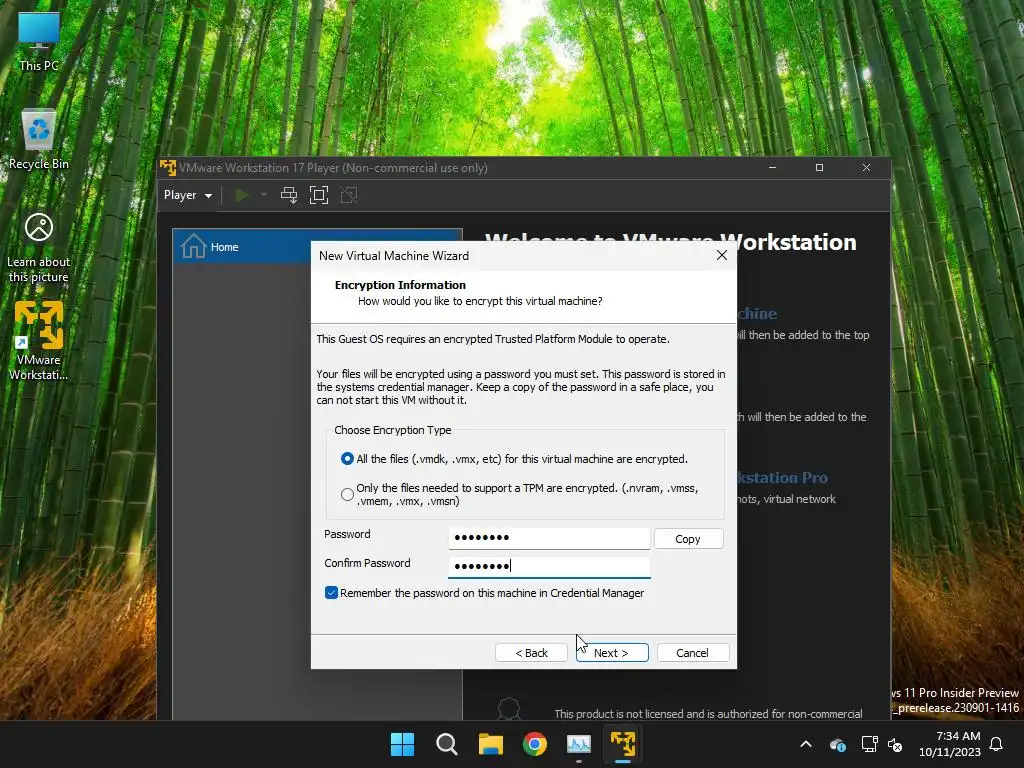
Task: Click the VMware Player title bar icon
Action: point(168,168)
